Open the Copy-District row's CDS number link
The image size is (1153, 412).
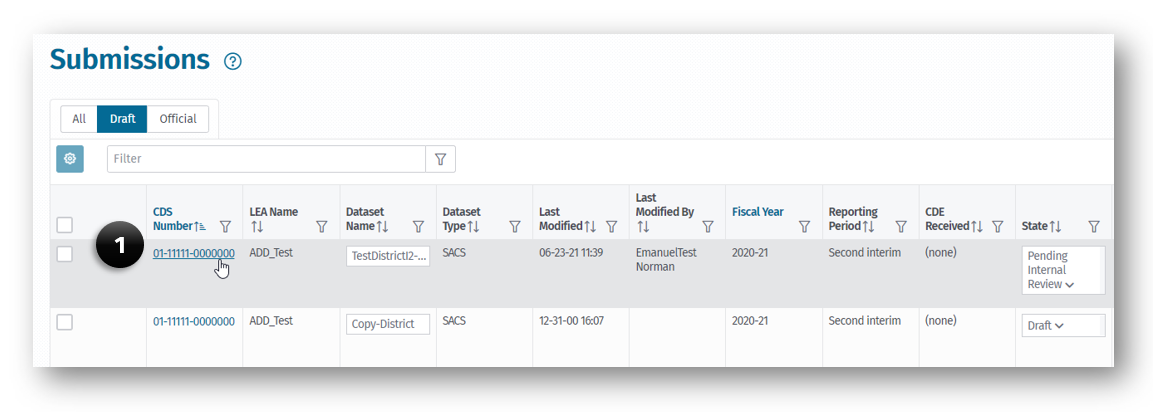(194, 322)
